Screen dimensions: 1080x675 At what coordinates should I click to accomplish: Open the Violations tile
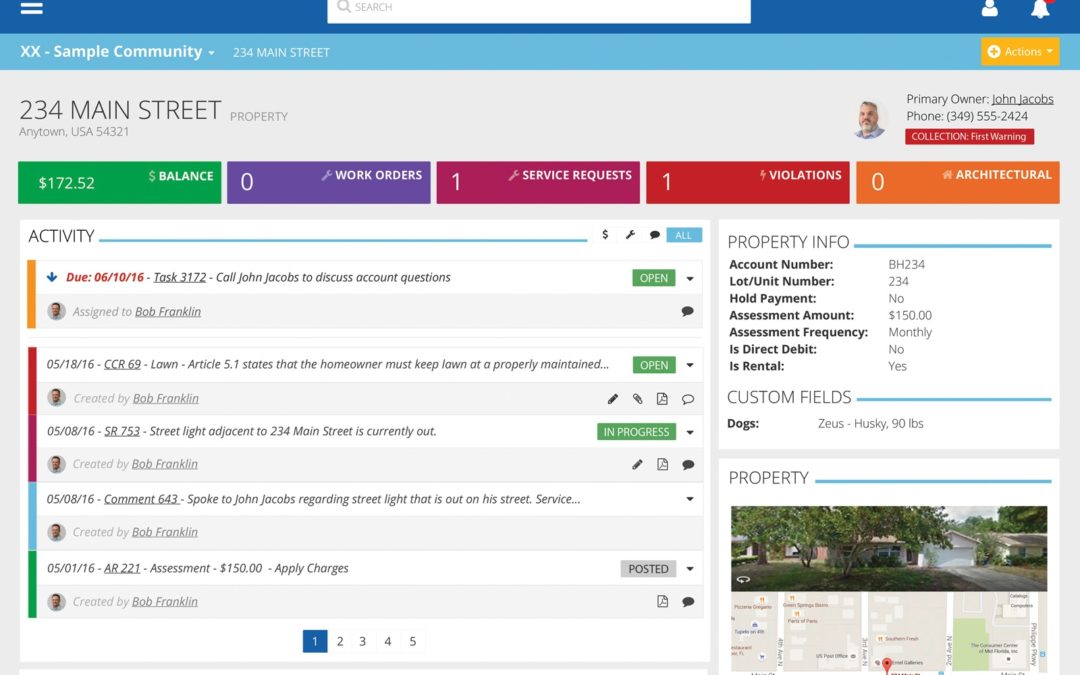pyautogui.click(x=747, y=182)
